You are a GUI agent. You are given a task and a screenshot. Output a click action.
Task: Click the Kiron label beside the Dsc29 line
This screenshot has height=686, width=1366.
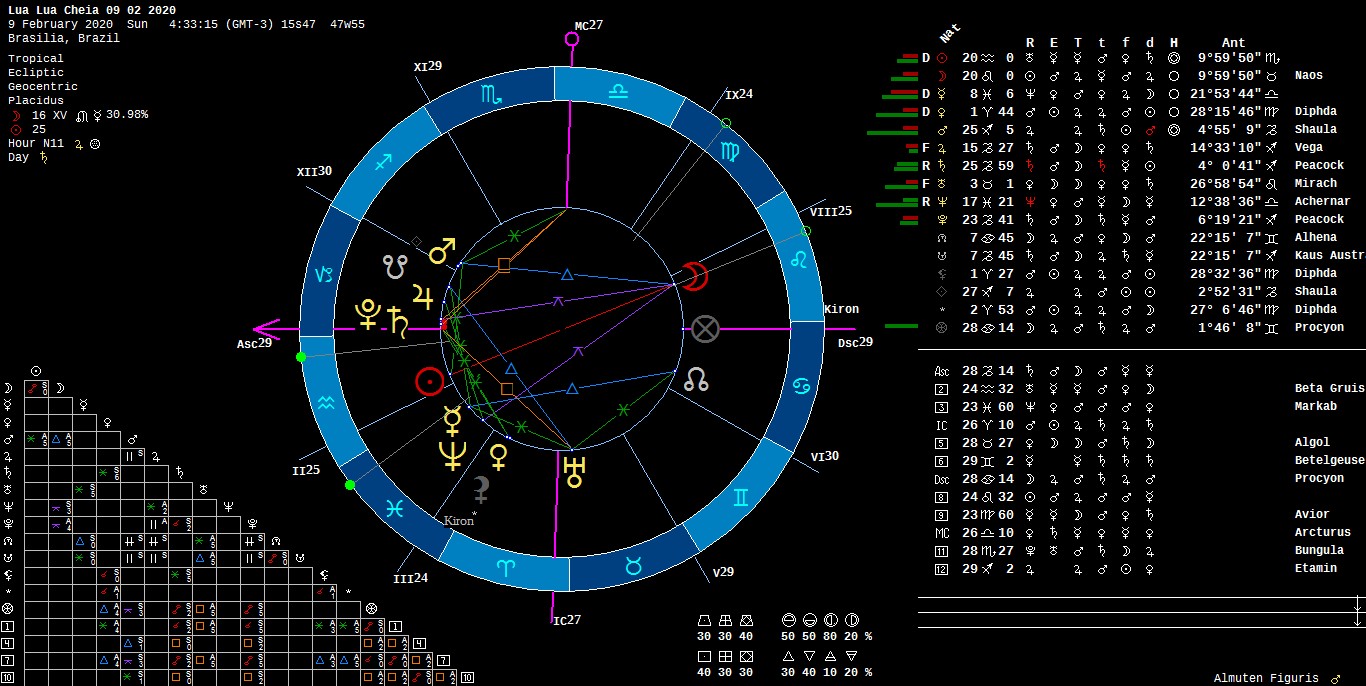coord(841,309)
